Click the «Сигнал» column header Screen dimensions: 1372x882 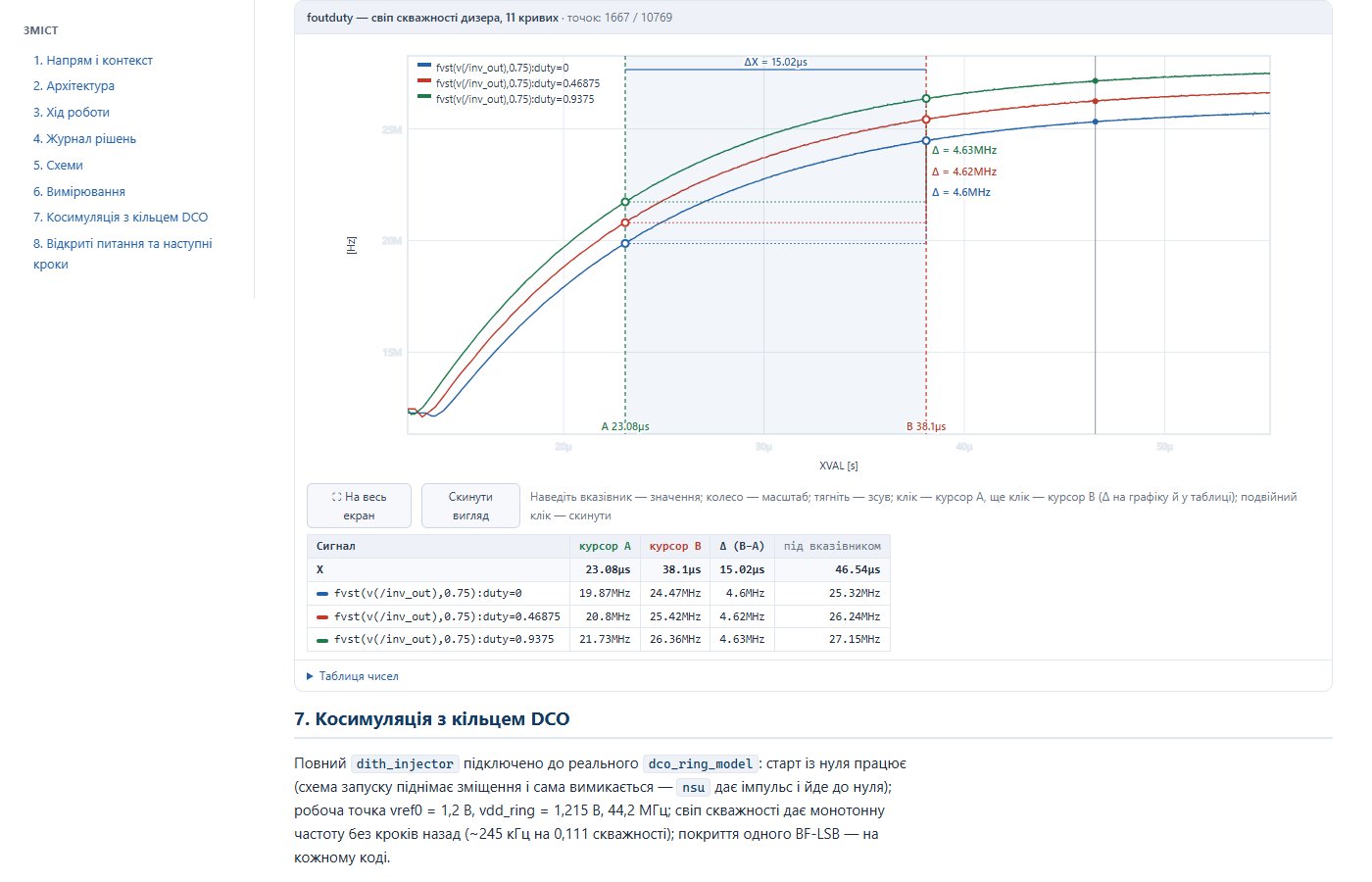438,546
